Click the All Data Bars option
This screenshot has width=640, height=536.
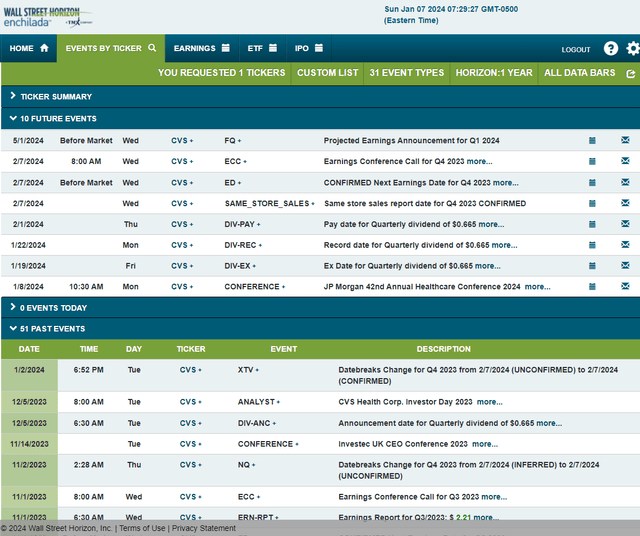coord(579,73)
